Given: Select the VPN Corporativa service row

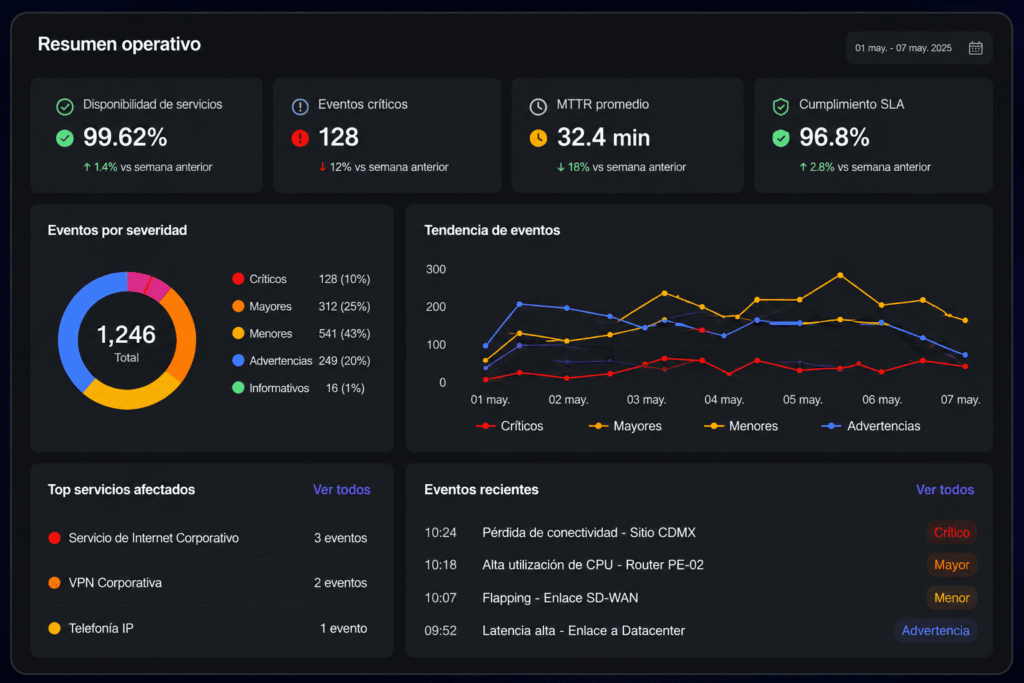Looking at the screenshot, I should [x=209, y=583].
